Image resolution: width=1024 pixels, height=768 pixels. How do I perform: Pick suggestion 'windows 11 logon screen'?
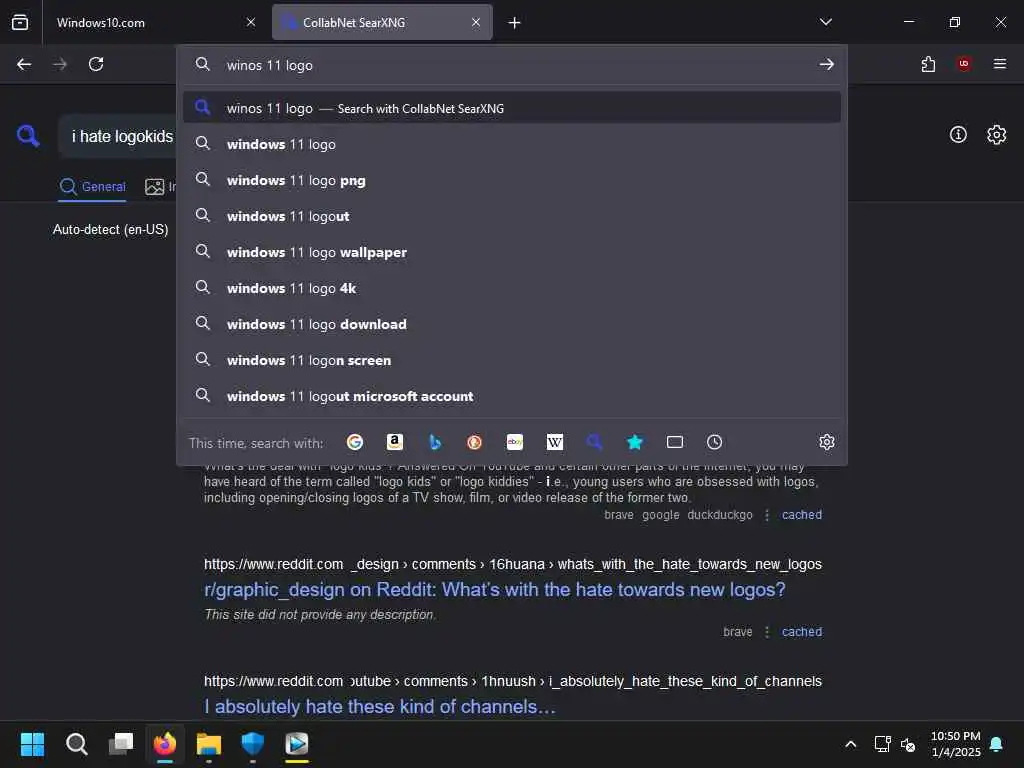click(x=512, y=360)
